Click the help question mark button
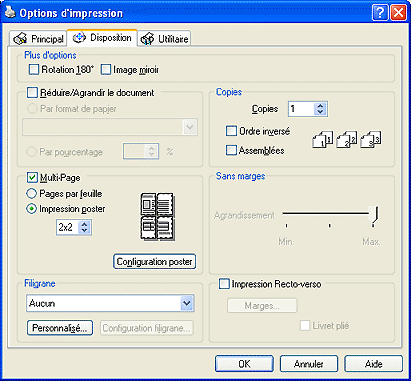 click(x=380, y=13)
